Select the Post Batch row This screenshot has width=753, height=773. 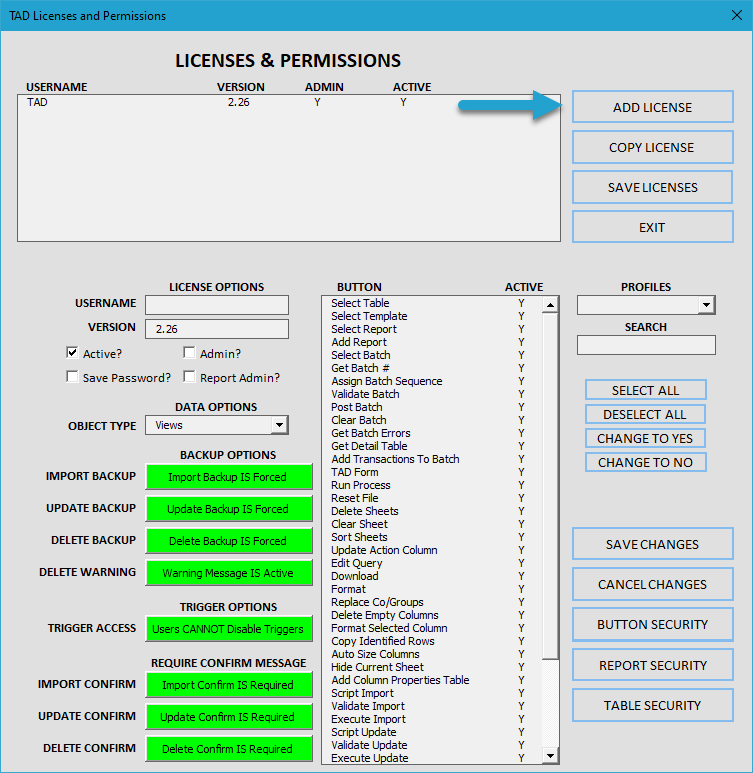[x=431, y=407]
